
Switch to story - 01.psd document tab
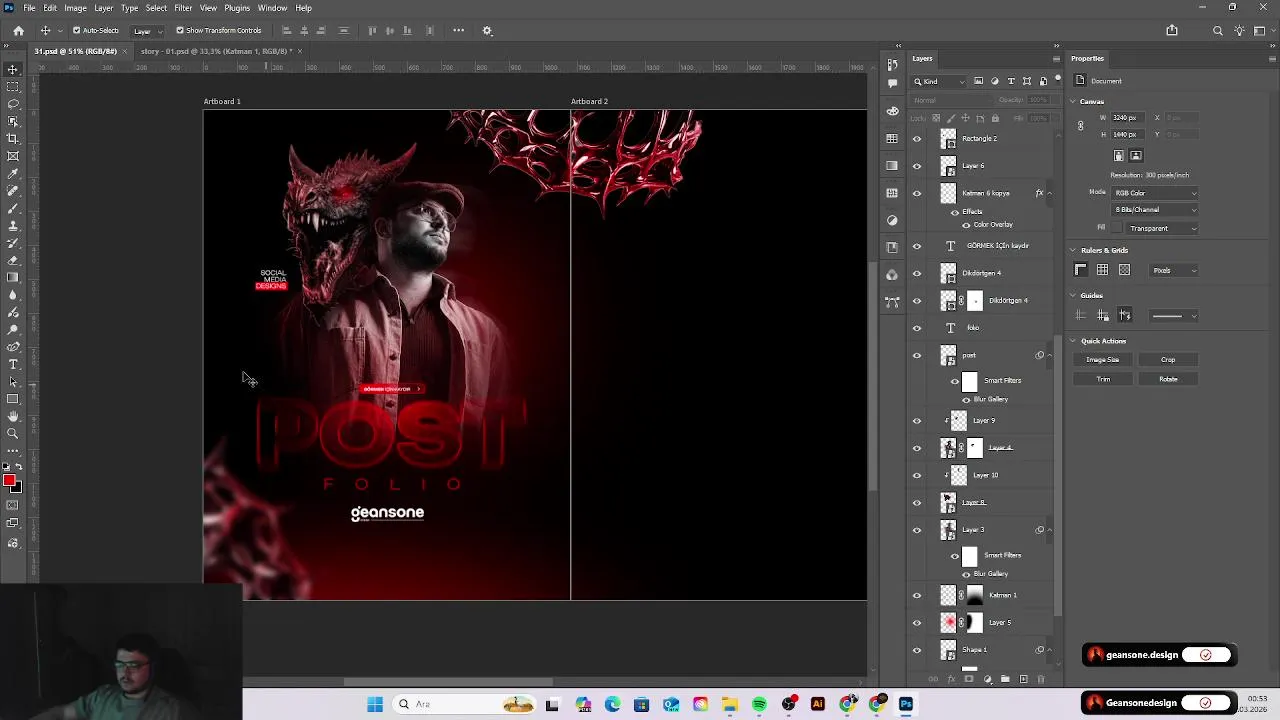[216, 51]
